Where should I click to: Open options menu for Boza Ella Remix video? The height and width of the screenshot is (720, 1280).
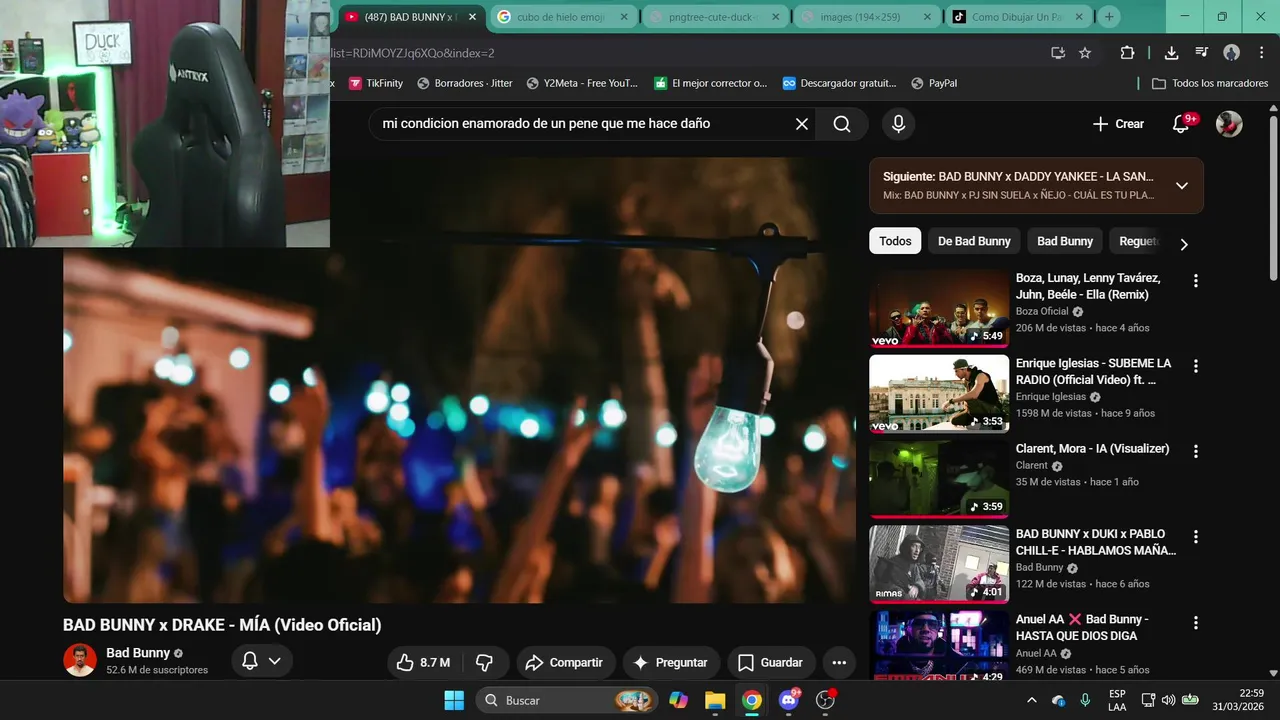pyautogui.click(x=1195, y=281)
